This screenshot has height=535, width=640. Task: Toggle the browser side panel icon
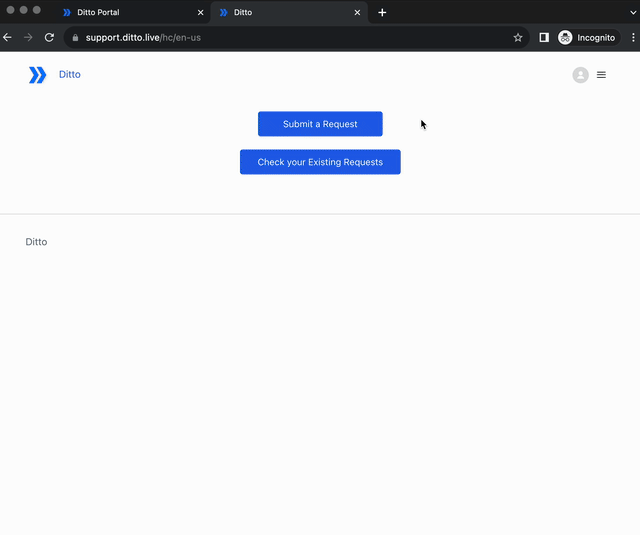tap(544, 38)
